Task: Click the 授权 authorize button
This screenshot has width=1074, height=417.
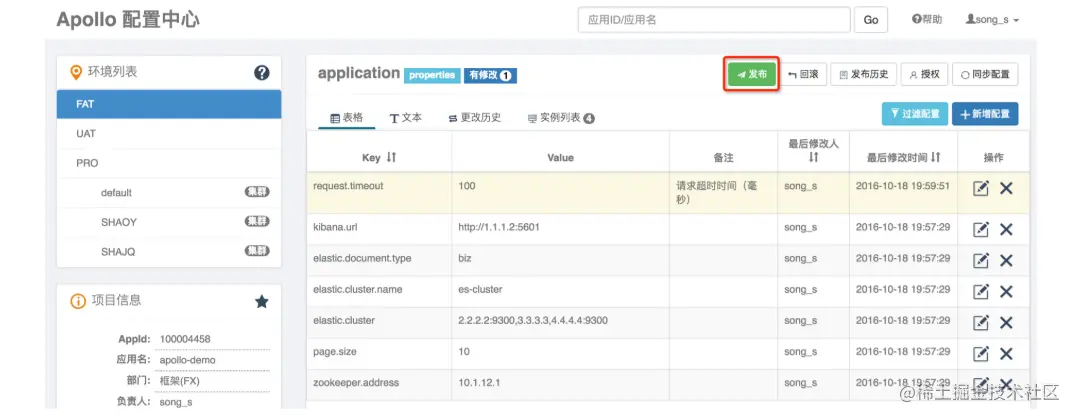Action: tap(924, 74)
